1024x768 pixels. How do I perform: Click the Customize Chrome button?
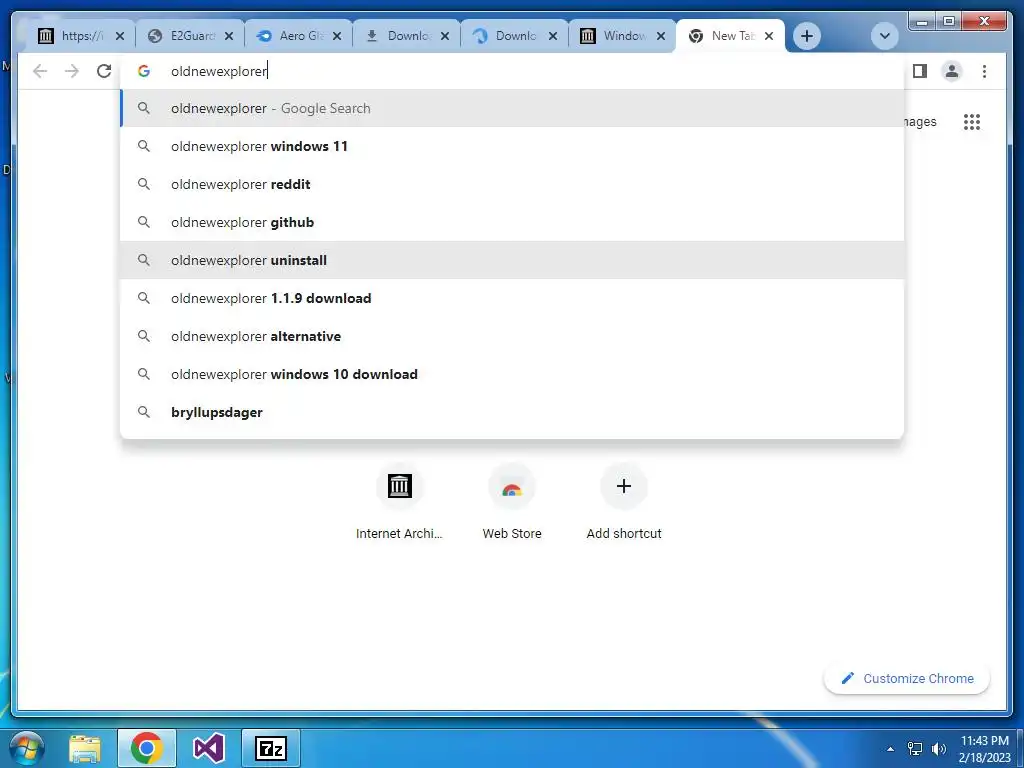907,679
